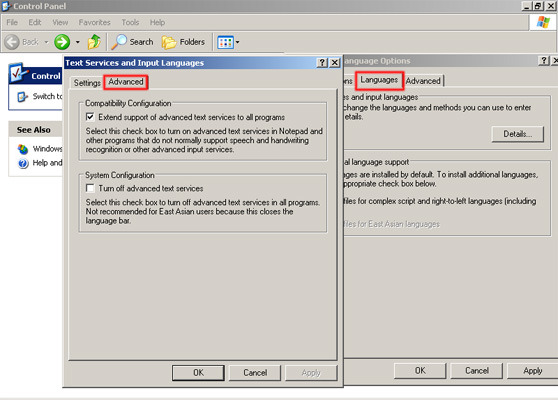Image resolution: width=558 pixels, height=400 pixels.
Task: Minimize the Control Panel window
Action: pyautogui.click(x=527, y=6)
